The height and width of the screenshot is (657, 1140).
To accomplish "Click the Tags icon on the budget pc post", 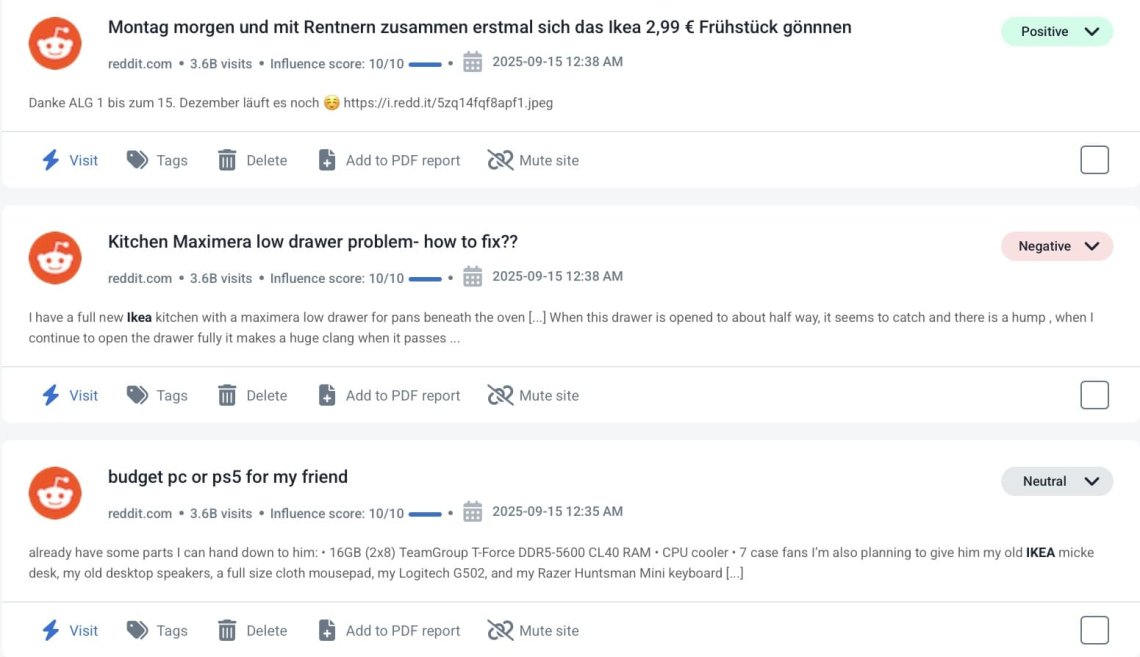I will [x=137, y=630].
